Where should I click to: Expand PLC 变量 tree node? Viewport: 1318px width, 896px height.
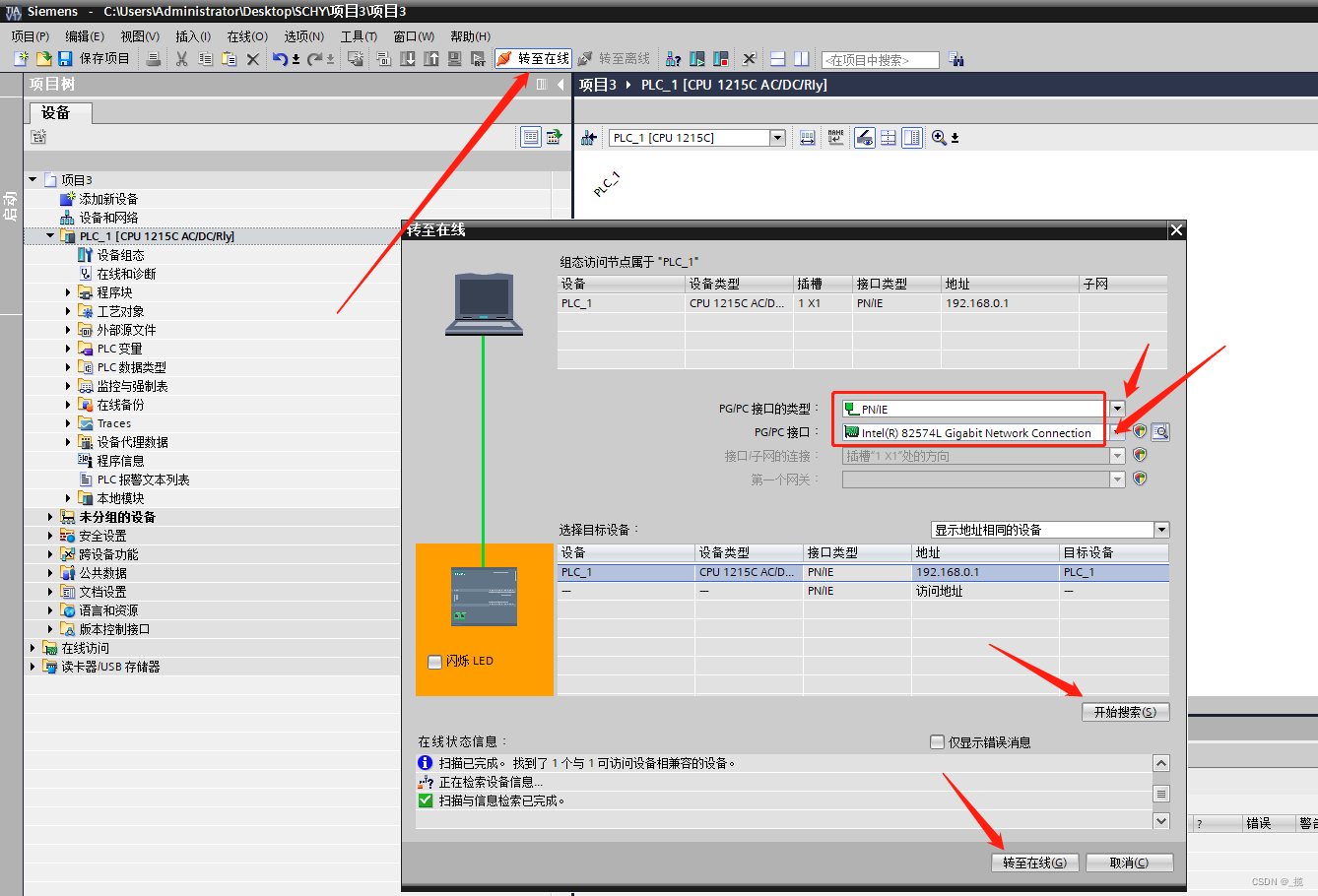(x=68, y=349)
